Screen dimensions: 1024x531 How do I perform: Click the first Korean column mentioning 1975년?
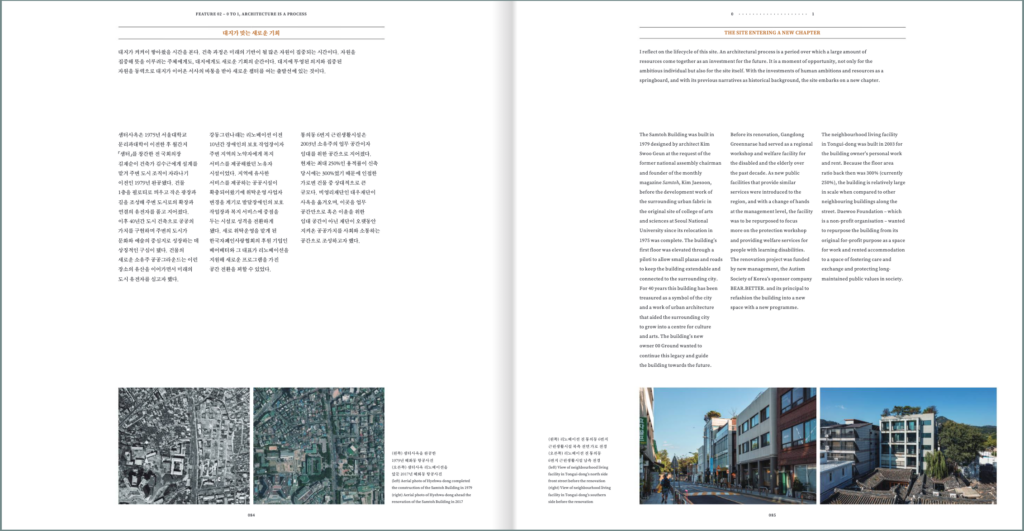(159, 206)
